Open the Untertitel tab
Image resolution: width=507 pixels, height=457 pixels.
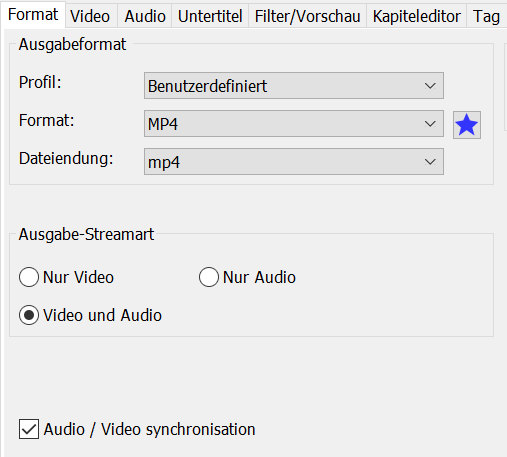click(x=210, y=16)
